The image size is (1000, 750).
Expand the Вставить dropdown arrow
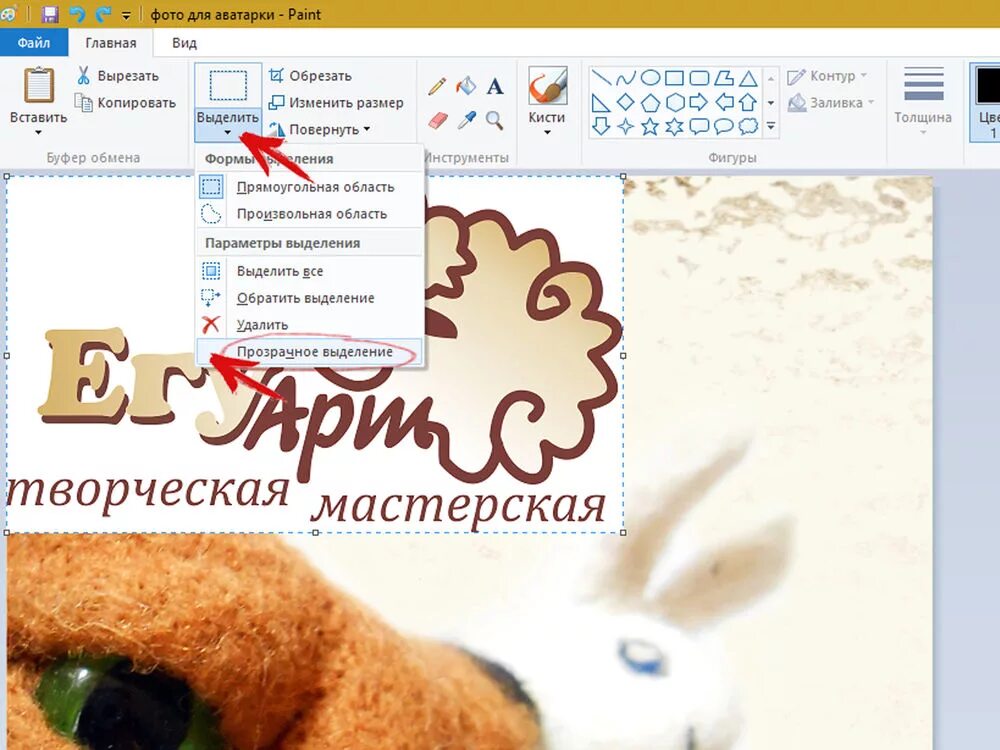[38, 132]
